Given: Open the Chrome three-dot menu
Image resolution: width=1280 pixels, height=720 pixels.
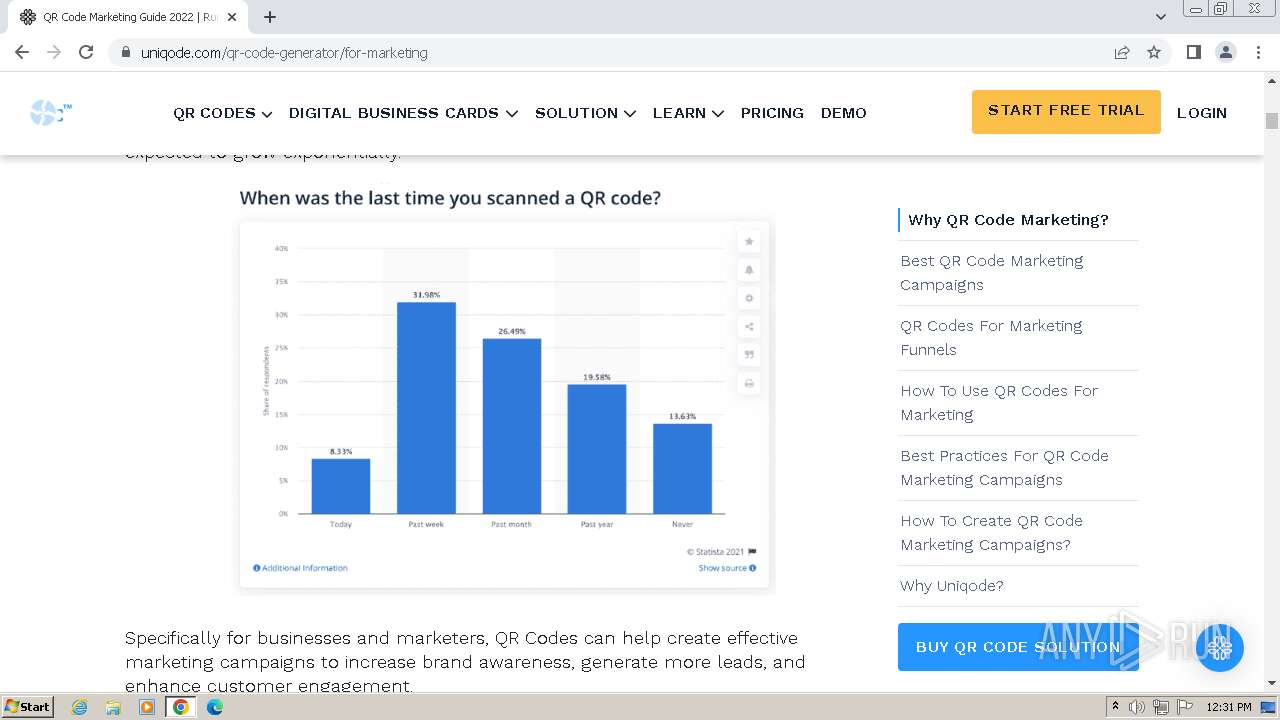Looking at the screenshot, I should tap(1258, 52).
